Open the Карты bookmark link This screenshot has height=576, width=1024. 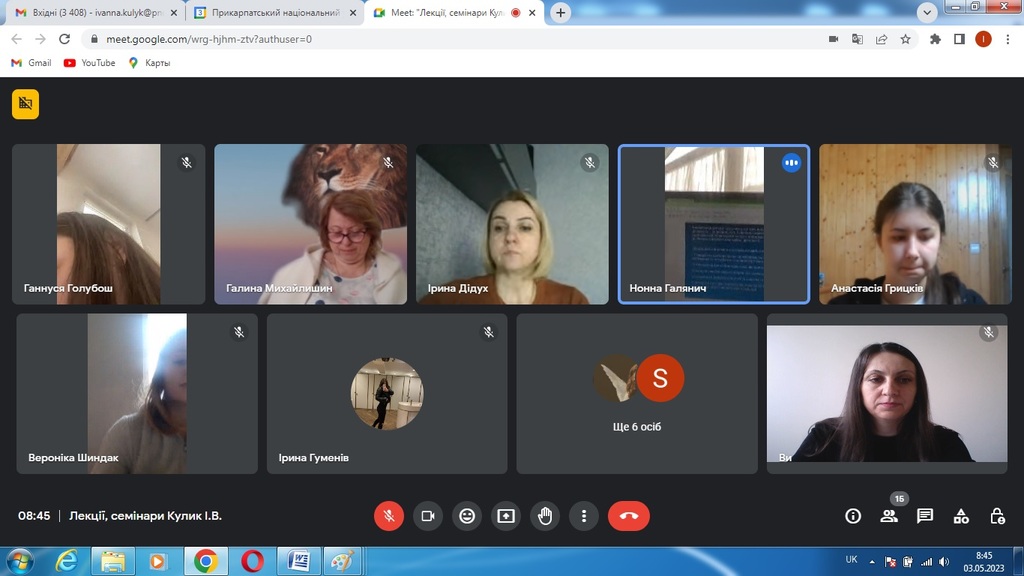[x=149, y=63]
